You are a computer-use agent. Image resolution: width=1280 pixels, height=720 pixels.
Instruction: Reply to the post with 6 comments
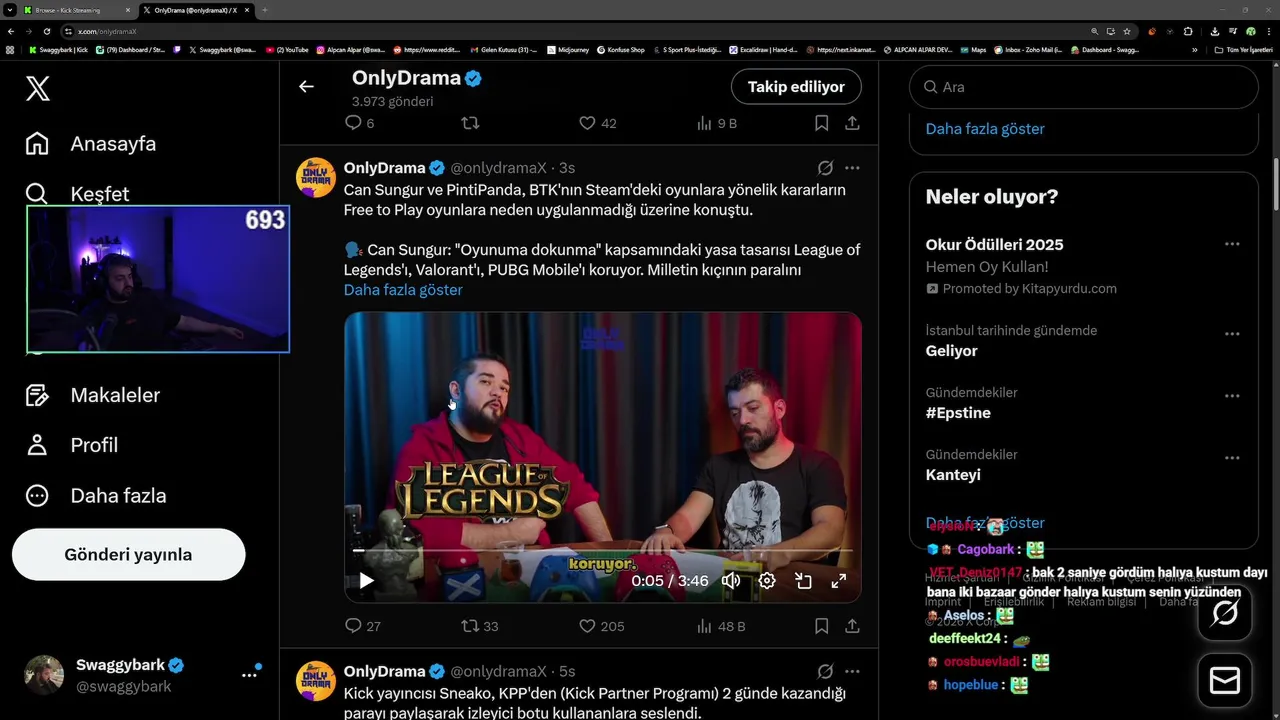(x=359, y=123)
